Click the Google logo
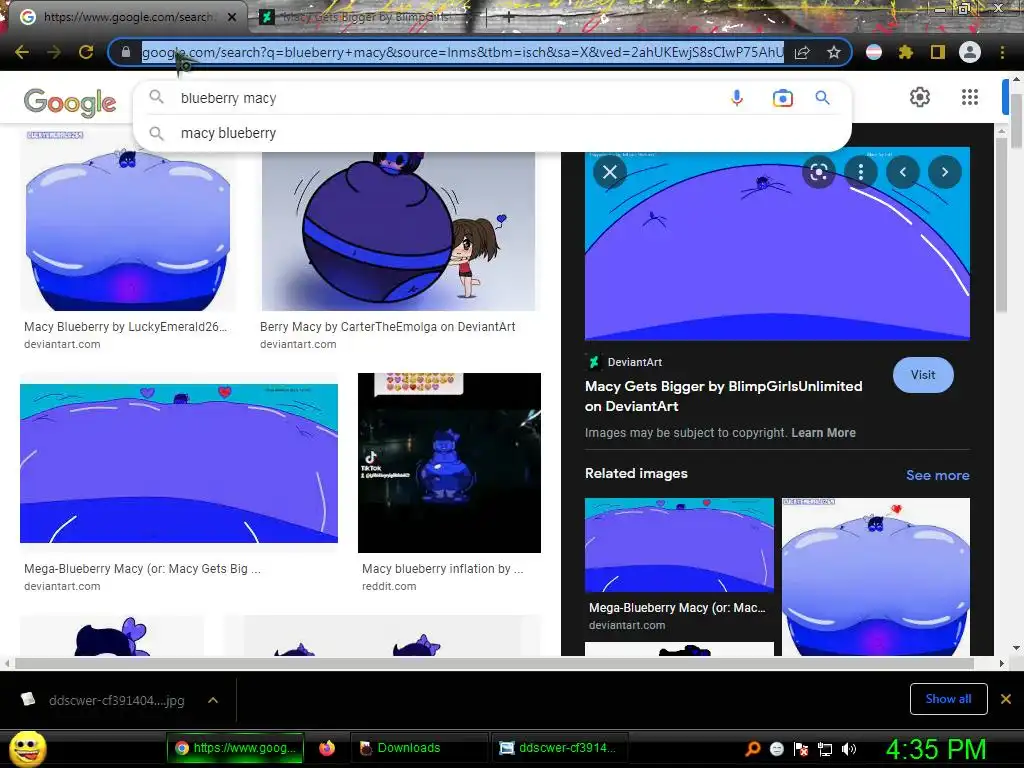This screenshot has width=1024, height=768. coord(70,103)
